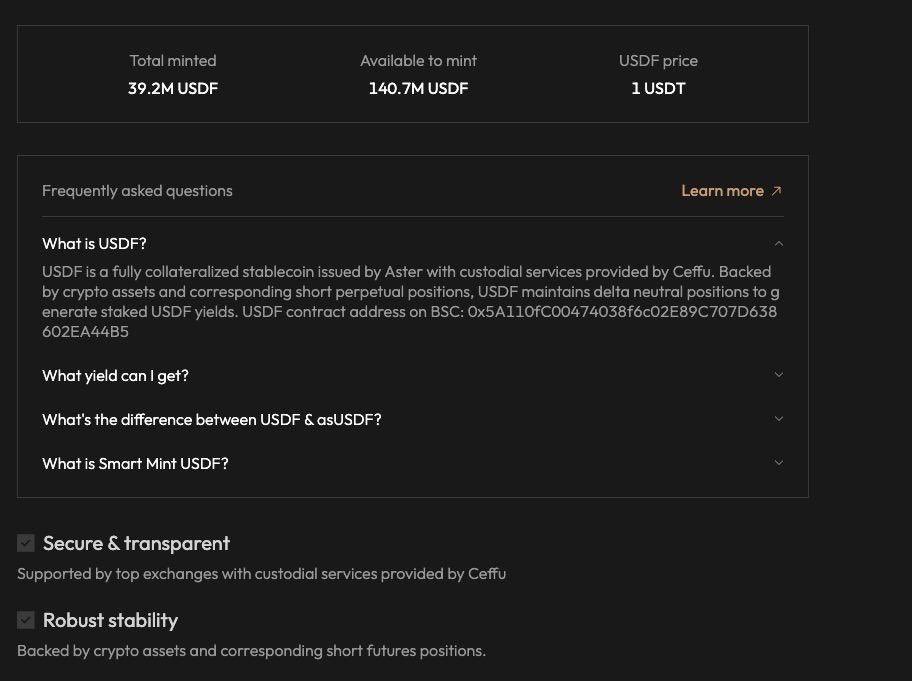Click the chevron on the asUSDF difference question
Screen dimensions: 912x681
[x=779, y=419]
